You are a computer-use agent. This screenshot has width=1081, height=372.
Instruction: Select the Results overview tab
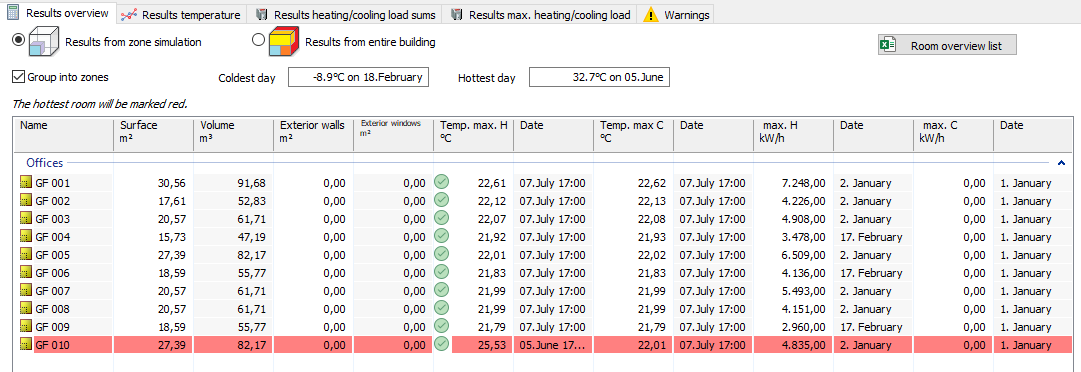(x=57, y=12)
